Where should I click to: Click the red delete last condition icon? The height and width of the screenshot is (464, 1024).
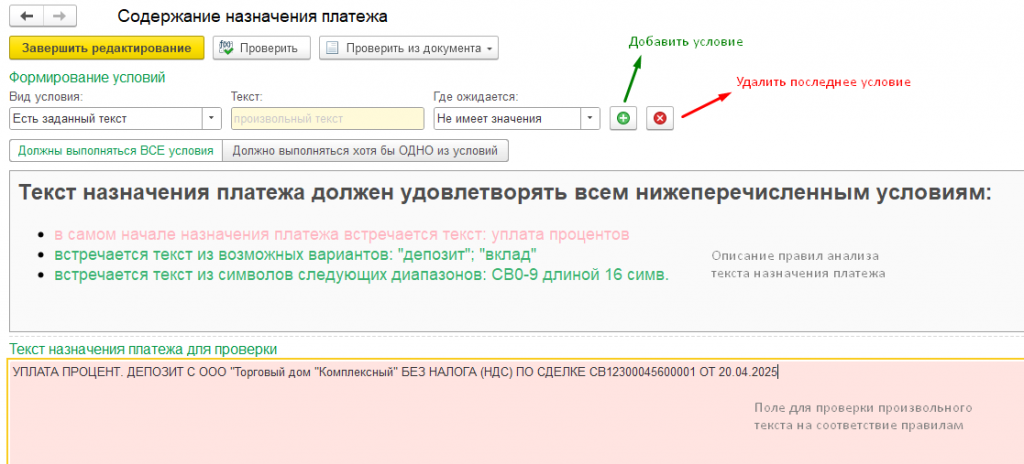coord(660,118)
